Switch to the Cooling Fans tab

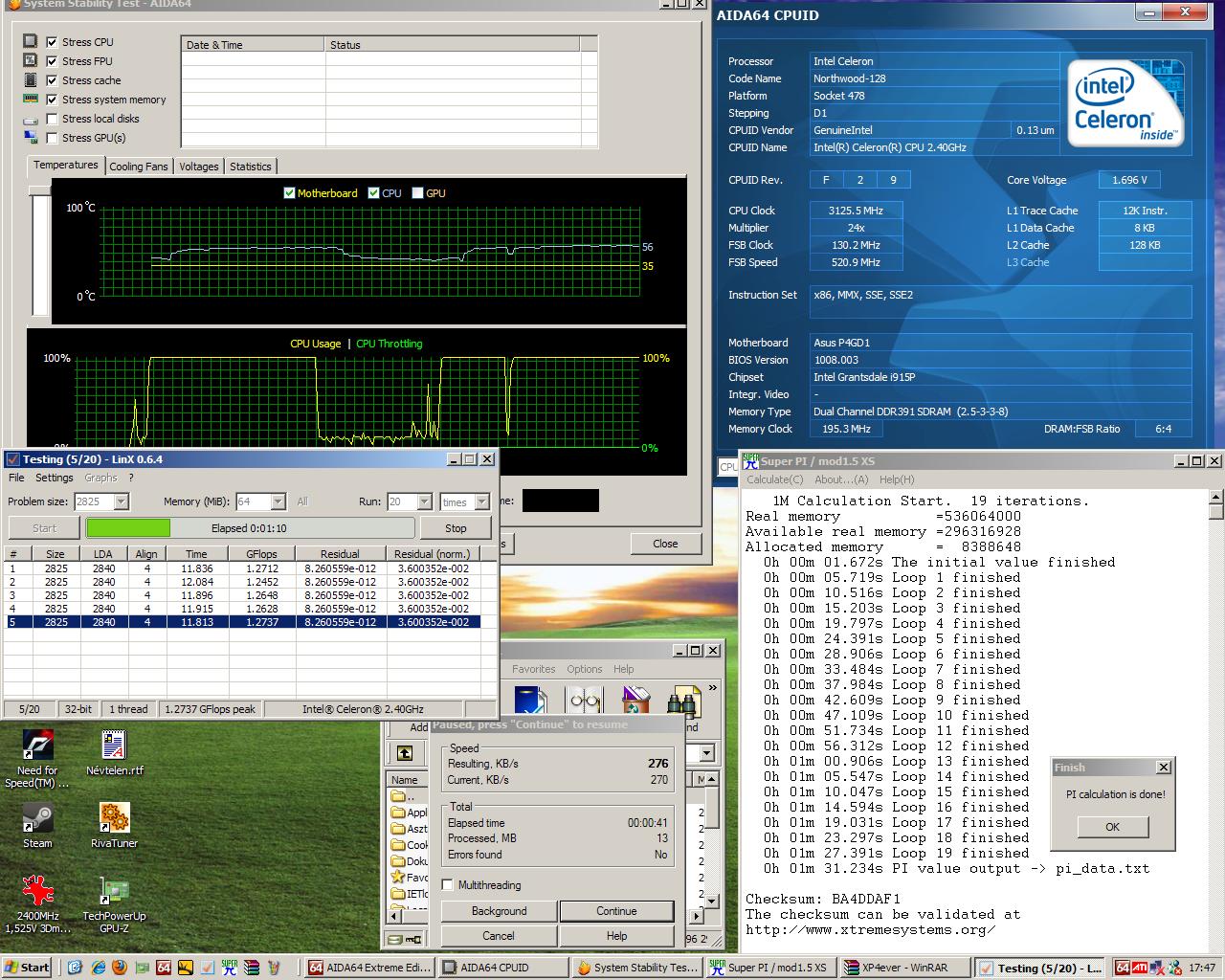coord(138,167)
